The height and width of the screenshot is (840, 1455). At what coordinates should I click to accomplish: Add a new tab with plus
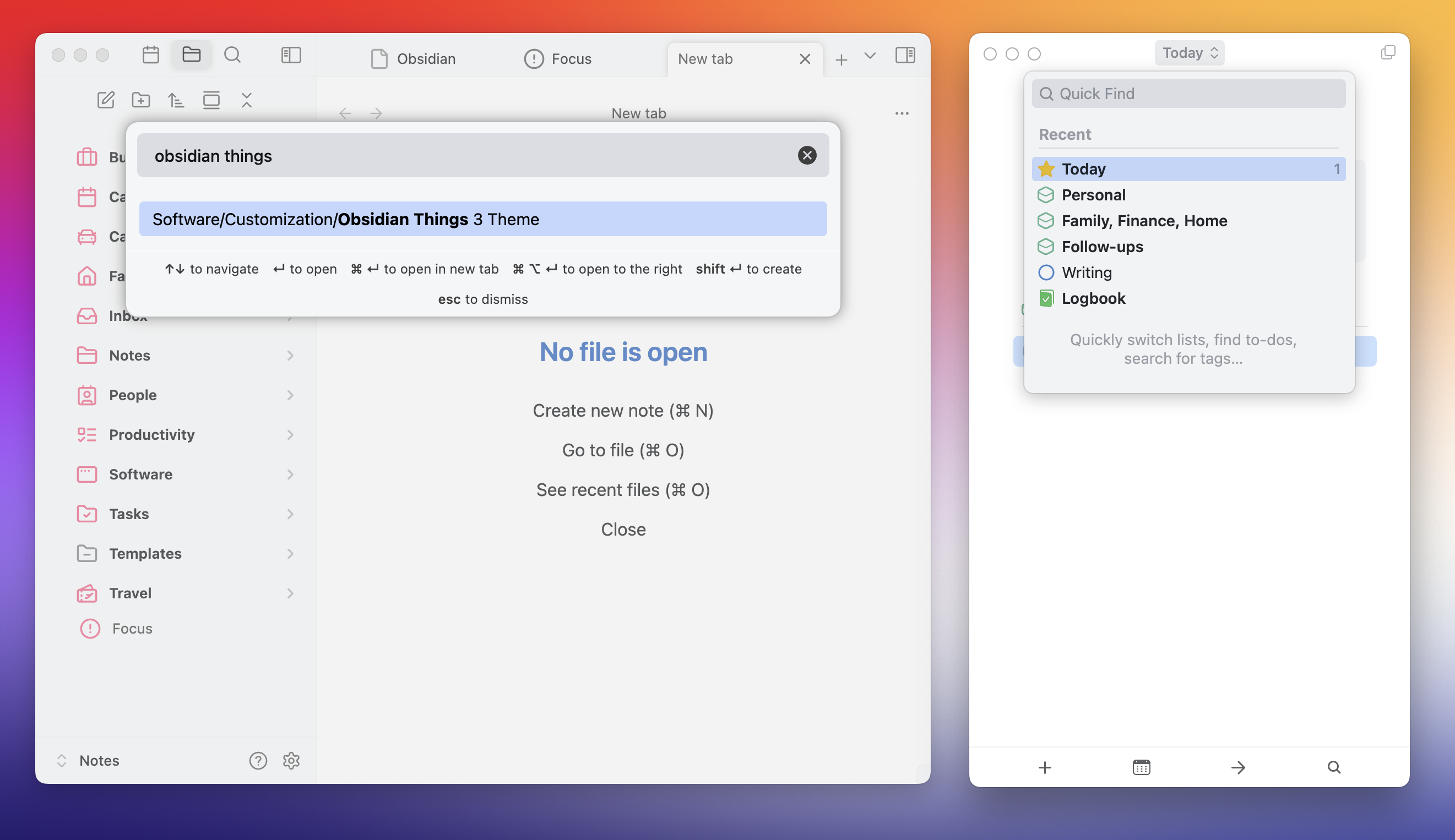tap(841, 59)
